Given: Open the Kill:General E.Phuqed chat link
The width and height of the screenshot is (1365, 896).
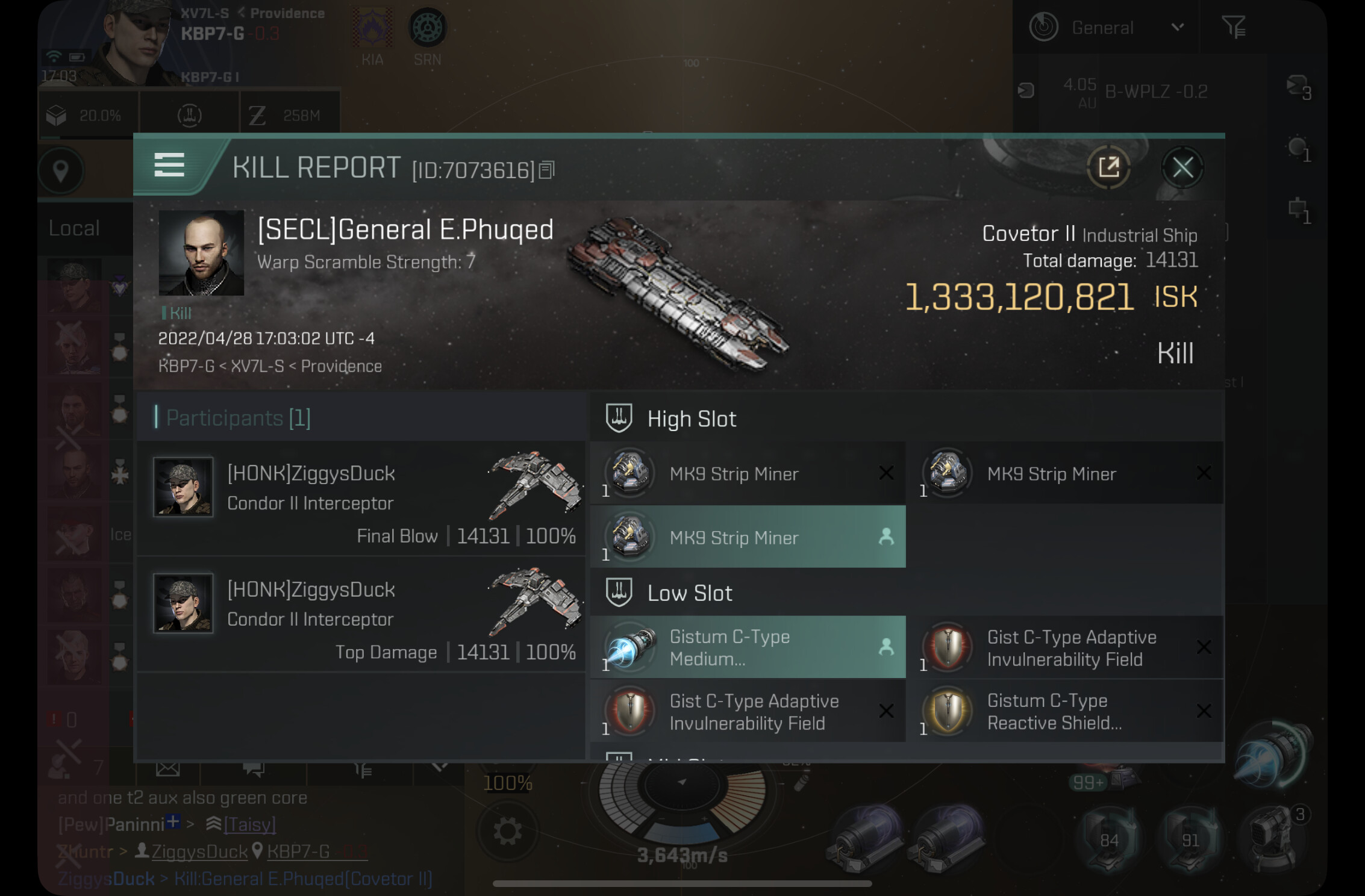Looking at the screenshot, I should (303, 879).
